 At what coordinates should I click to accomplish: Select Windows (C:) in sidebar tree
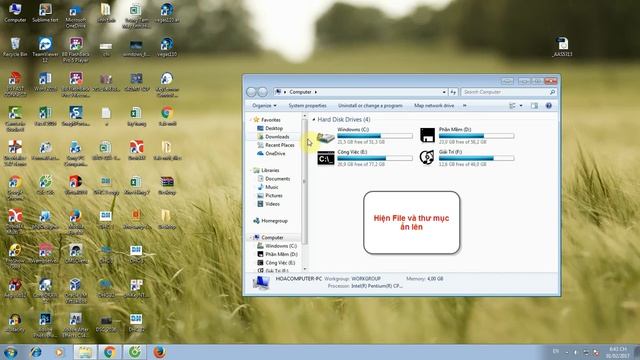[x=277, y=246]
